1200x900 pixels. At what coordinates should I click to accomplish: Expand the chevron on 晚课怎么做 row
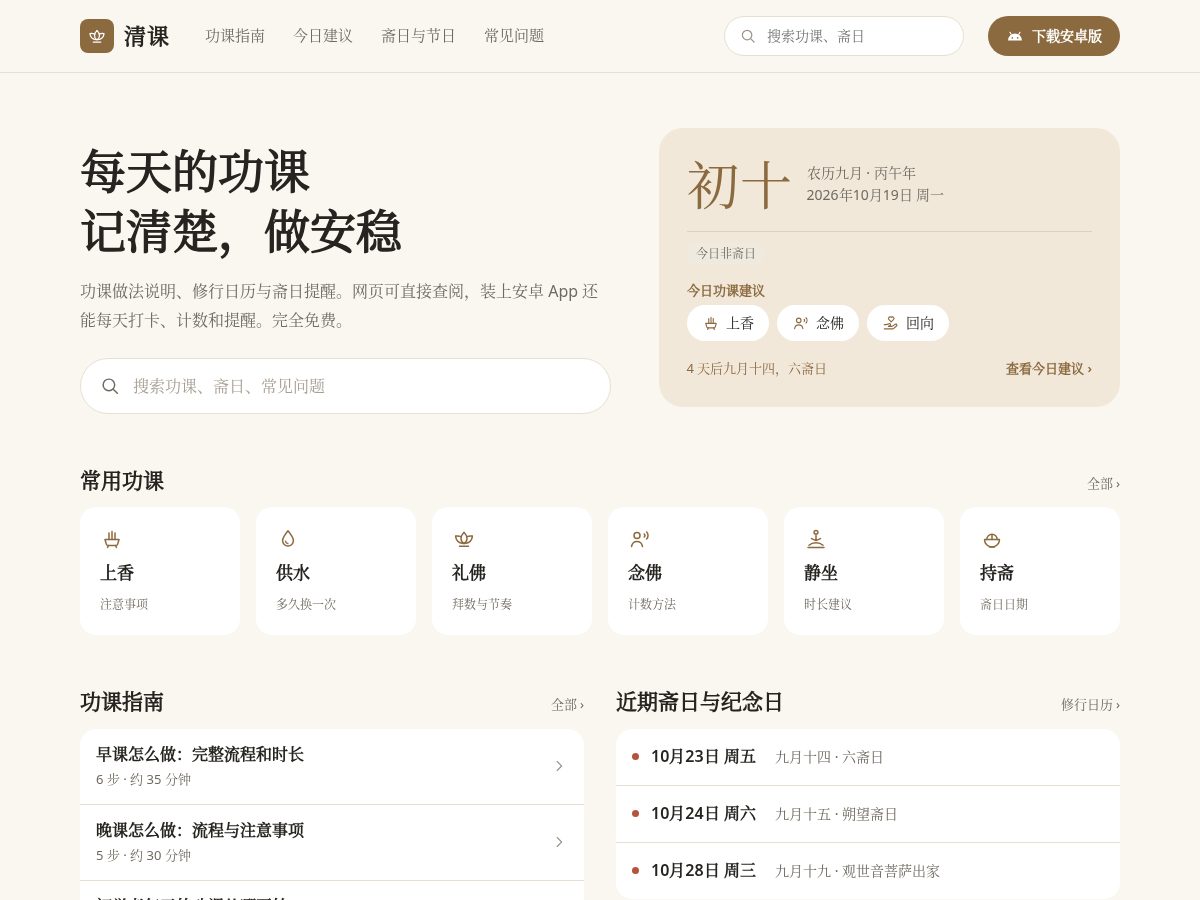tap(559, 842)
